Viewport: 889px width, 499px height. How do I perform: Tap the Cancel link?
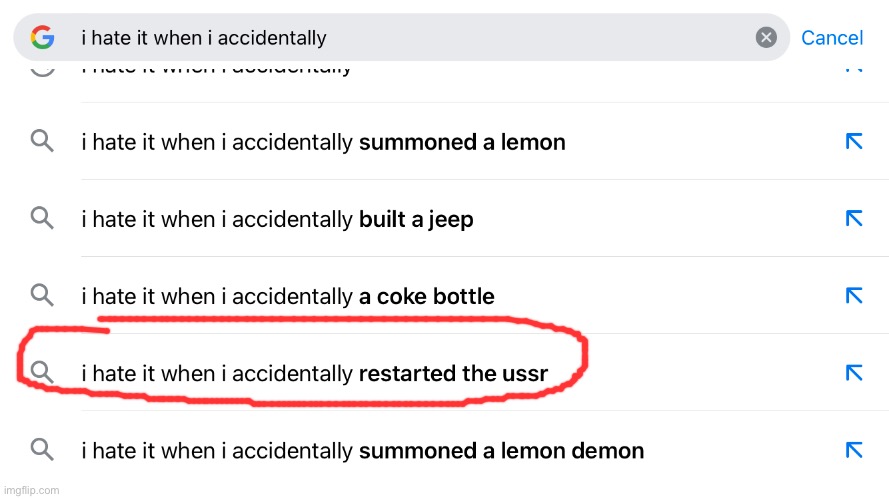click(x=832, y=38)
